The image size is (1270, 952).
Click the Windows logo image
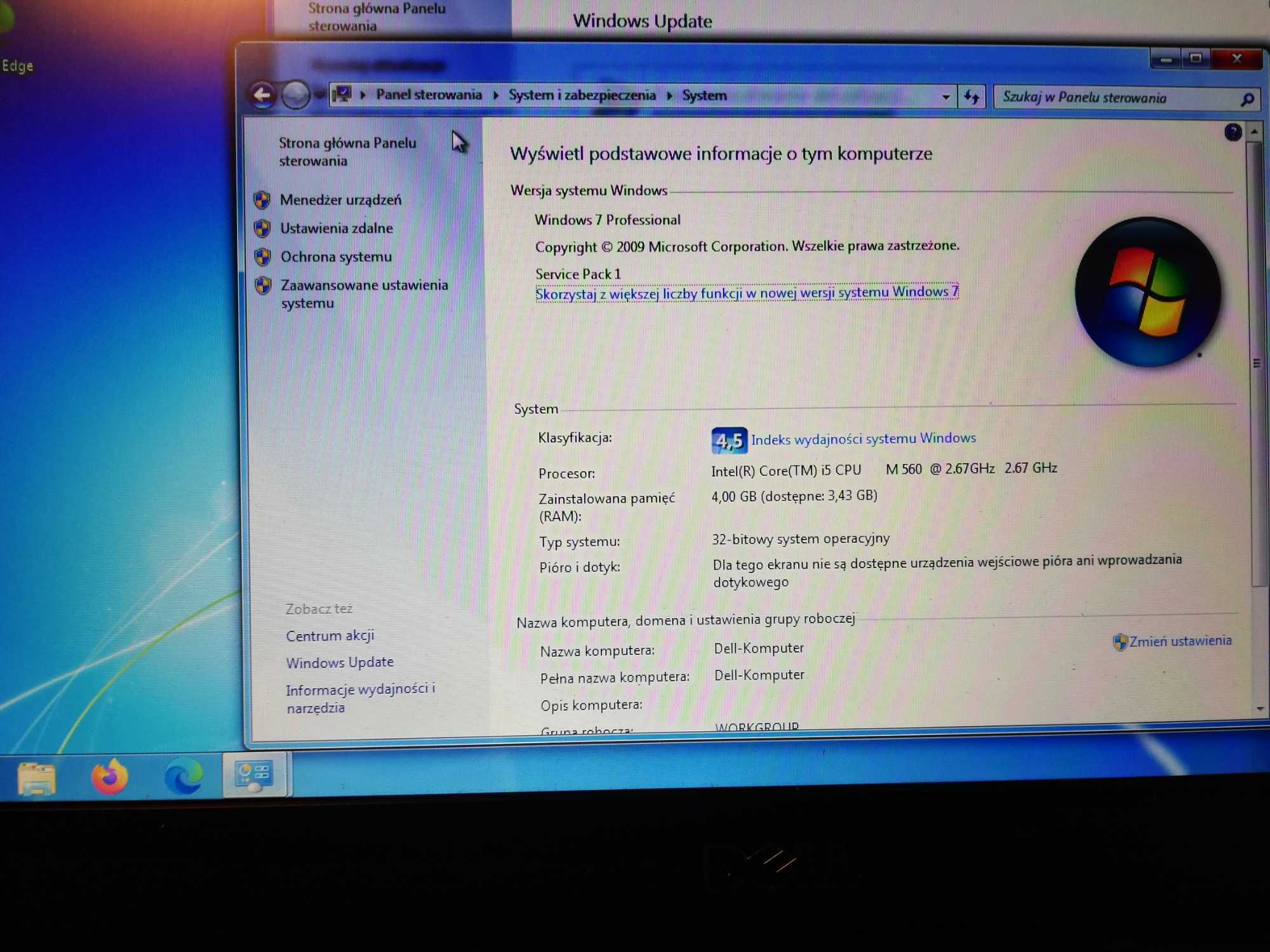click(x=1147, y=292)
